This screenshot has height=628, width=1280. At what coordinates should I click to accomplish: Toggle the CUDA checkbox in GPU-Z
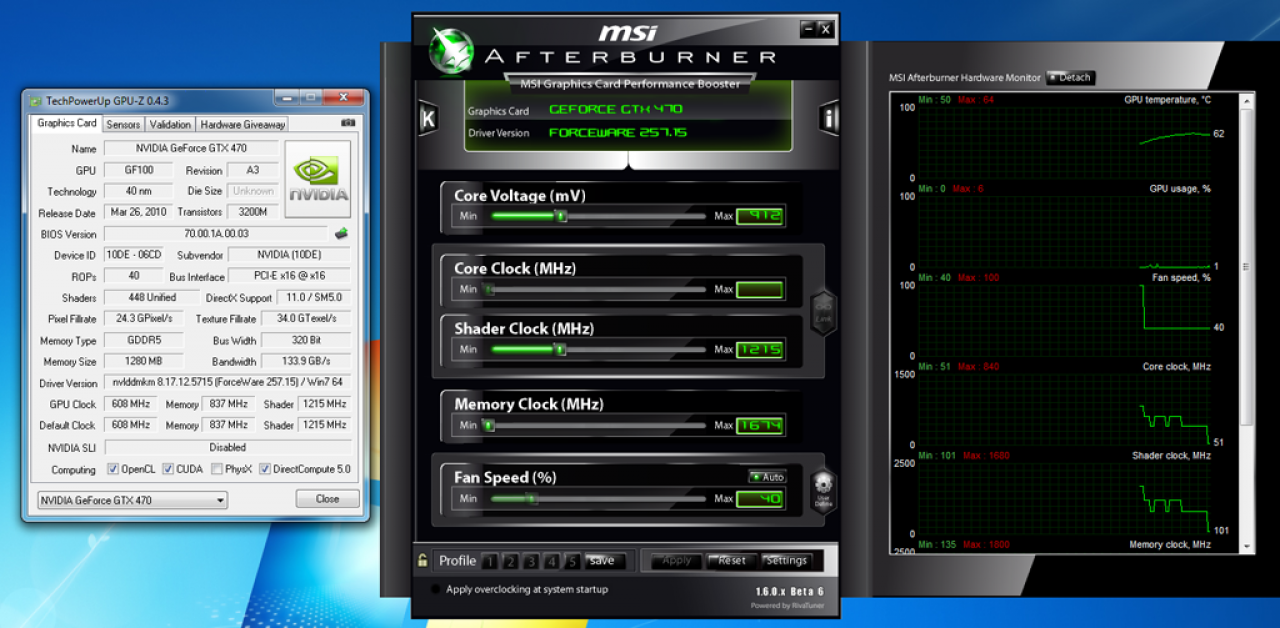point(168,469)
